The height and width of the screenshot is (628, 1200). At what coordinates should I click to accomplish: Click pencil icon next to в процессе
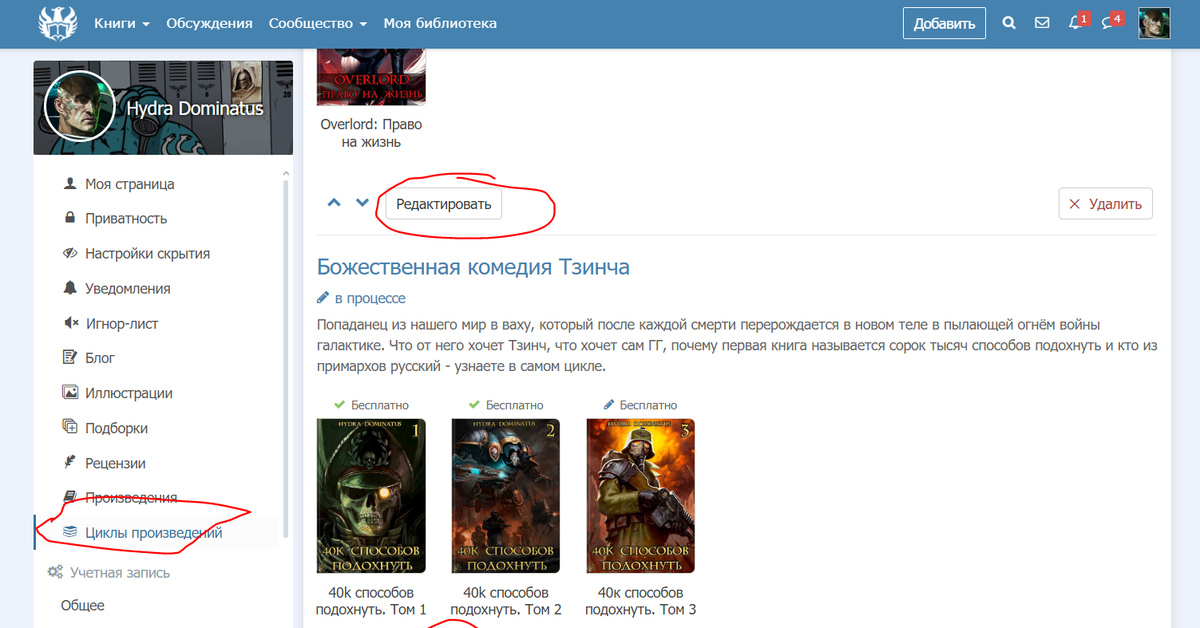point(323,298)
